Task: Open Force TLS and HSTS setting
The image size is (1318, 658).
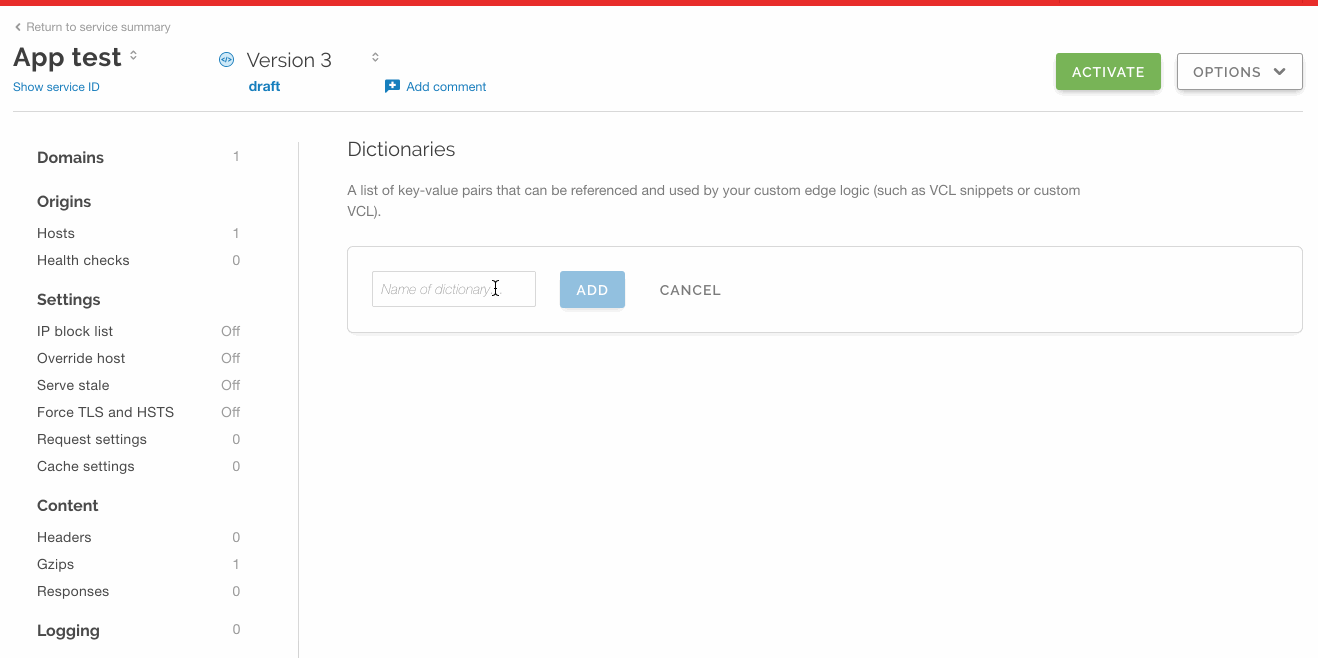Action: pyautogui.click(x=105, y=412)
